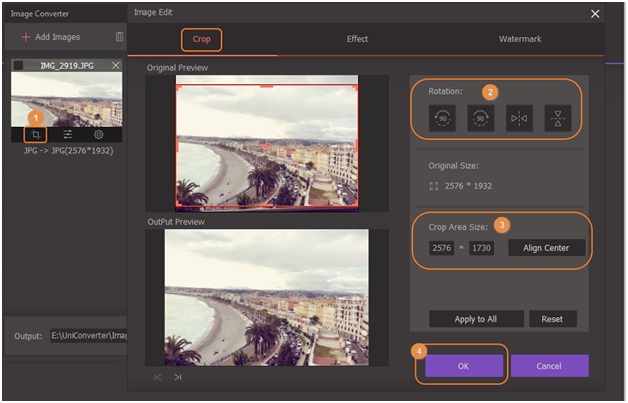
Task: Confirm the crop with OK
Action: coord(463,366)
